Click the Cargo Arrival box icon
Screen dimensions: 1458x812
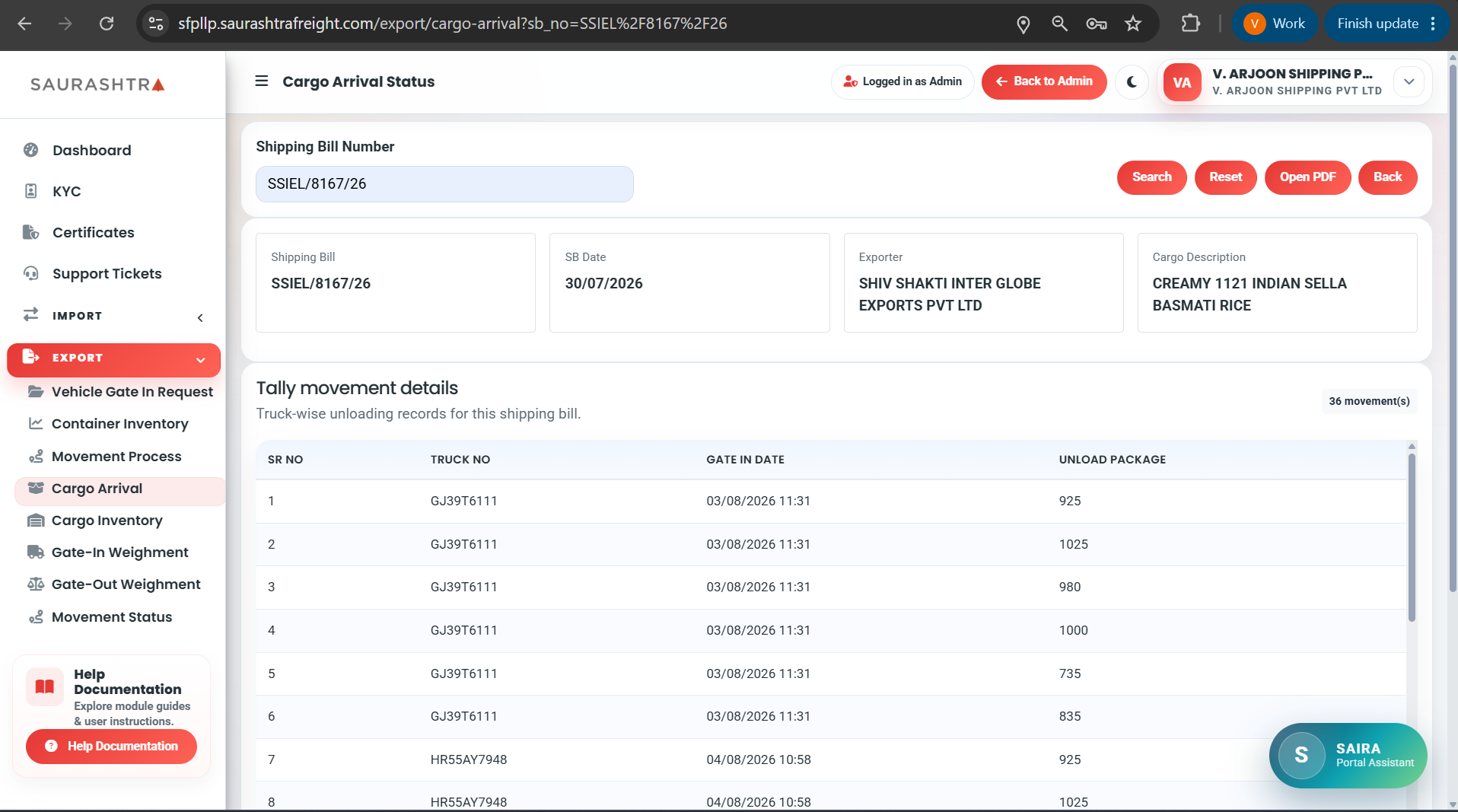tap(36, 488)
